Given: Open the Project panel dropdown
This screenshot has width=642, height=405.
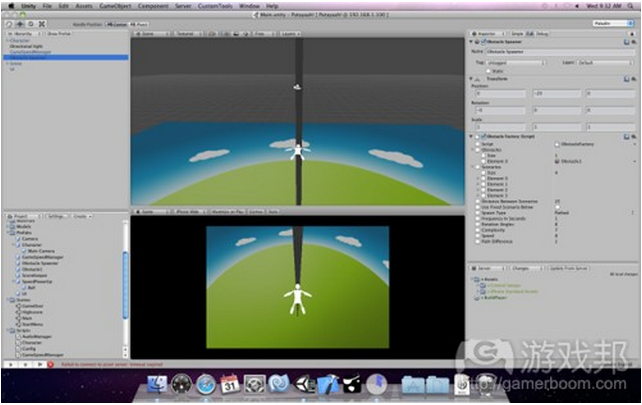Looking at the screenshot, I should tap(23, 216).
